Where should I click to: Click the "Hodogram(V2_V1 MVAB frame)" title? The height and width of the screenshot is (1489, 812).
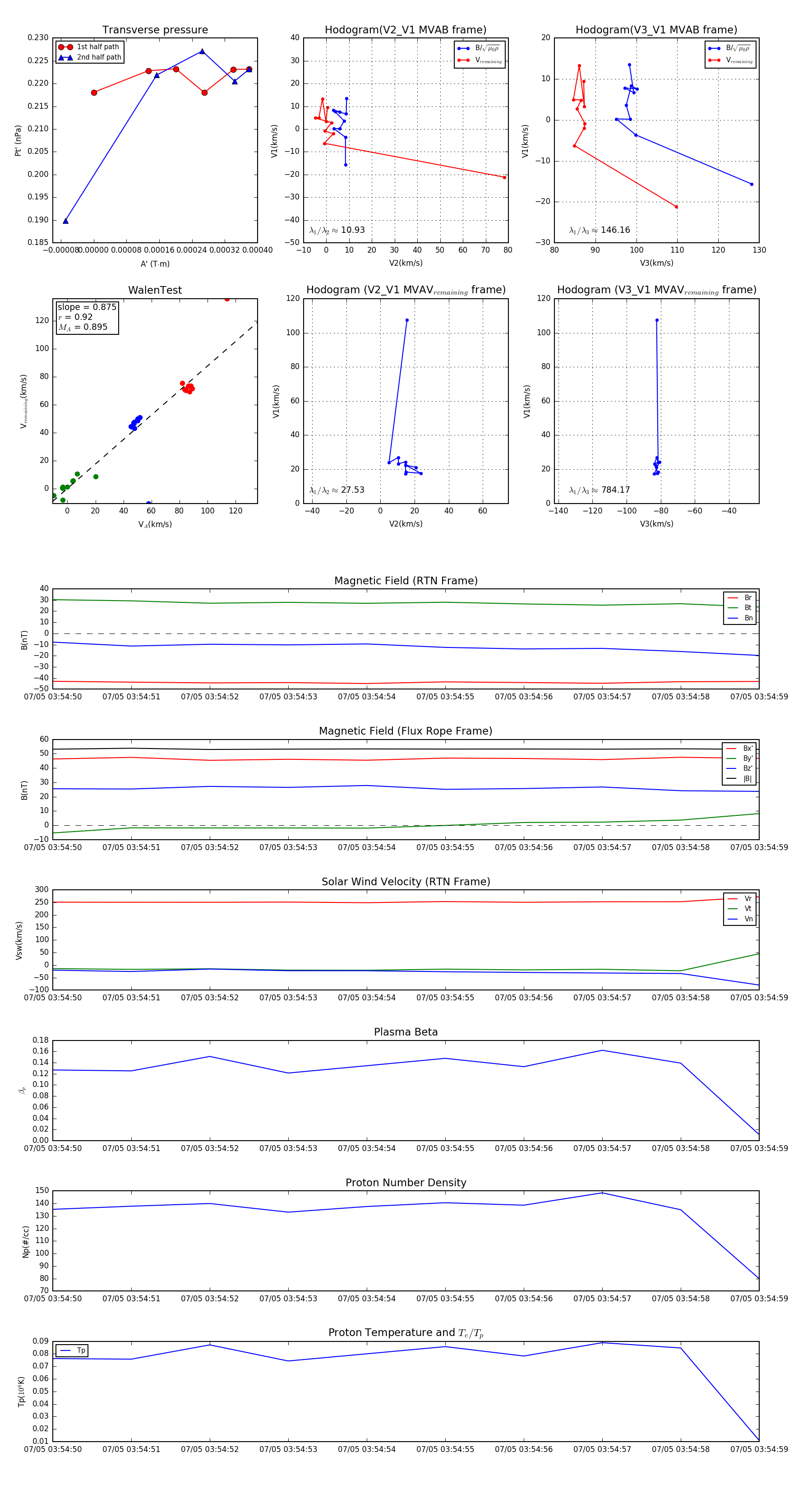(406, 30)
